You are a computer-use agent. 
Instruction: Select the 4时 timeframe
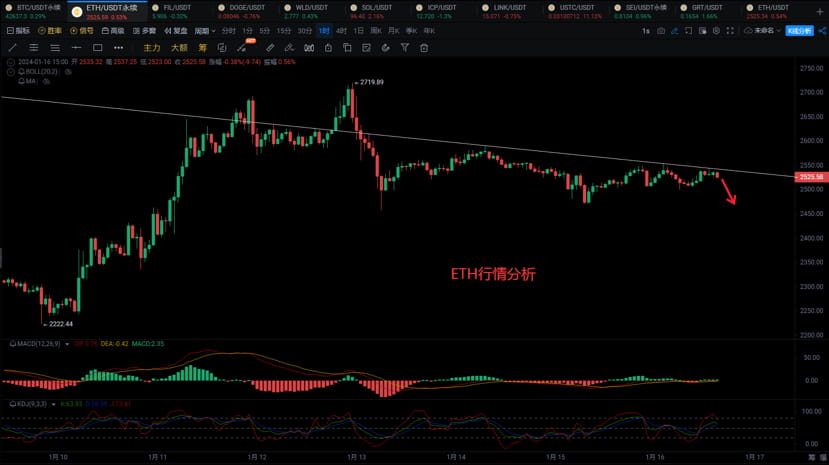pos(342,31)
